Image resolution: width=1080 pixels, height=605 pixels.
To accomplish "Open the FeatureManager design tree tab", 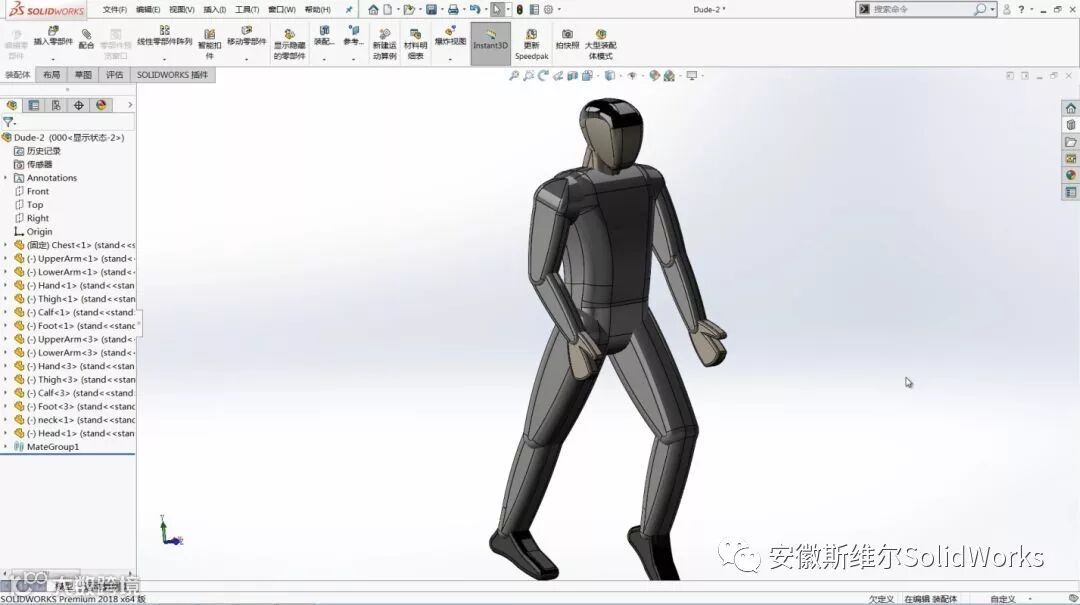I will click(x=12, y=105).
